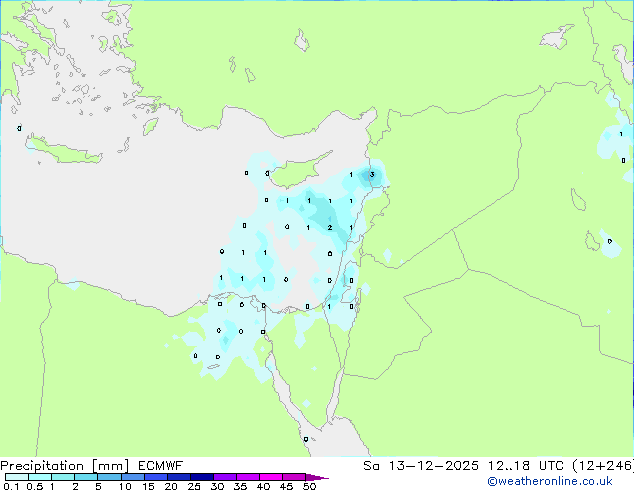Screen dimensions: 634x490
Task: Select the '10' legend scale label
Action: click(125, 486)
